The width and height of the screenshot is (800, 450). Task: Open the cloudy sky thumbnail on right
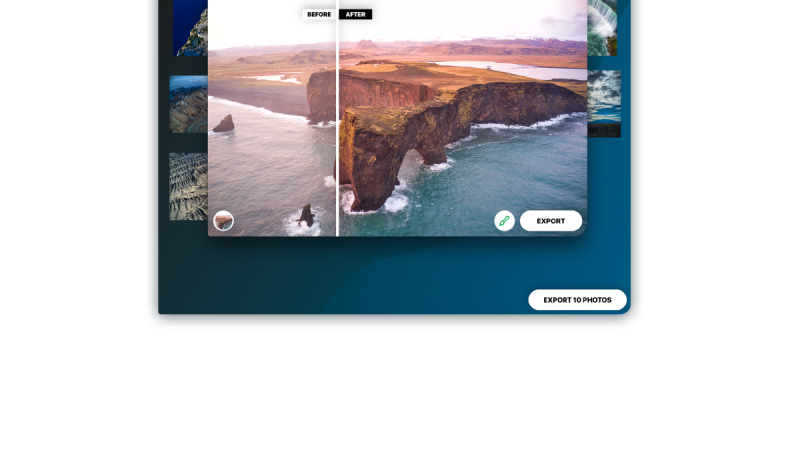pyautogui.click(x=604, y=104)
